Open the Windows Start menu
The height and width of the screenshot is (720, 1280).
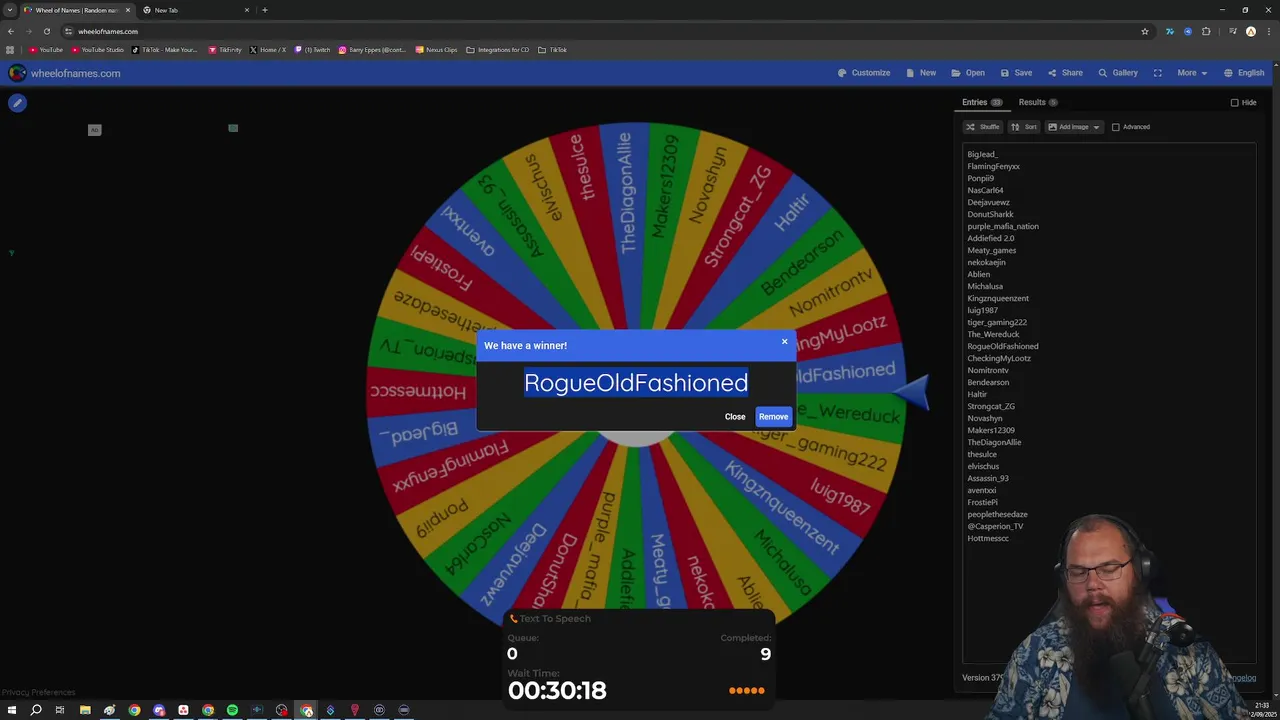(x=11, y=710)
